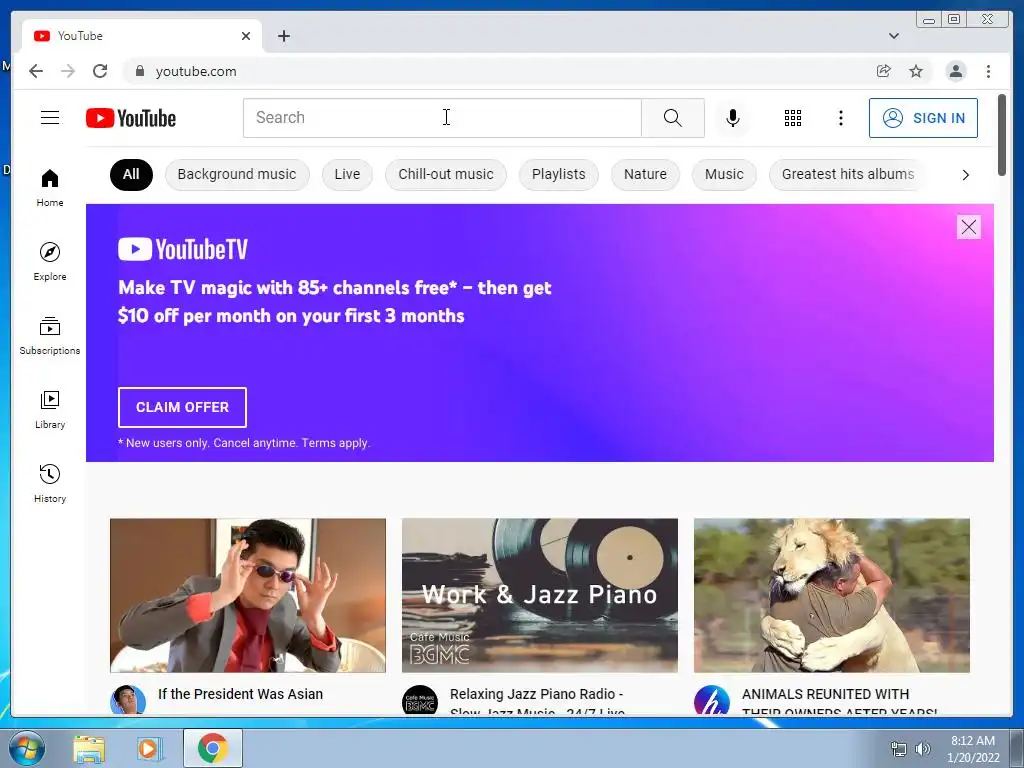View site info padlock icon
The image size is (1024, 768).
[x=139, y=71]
